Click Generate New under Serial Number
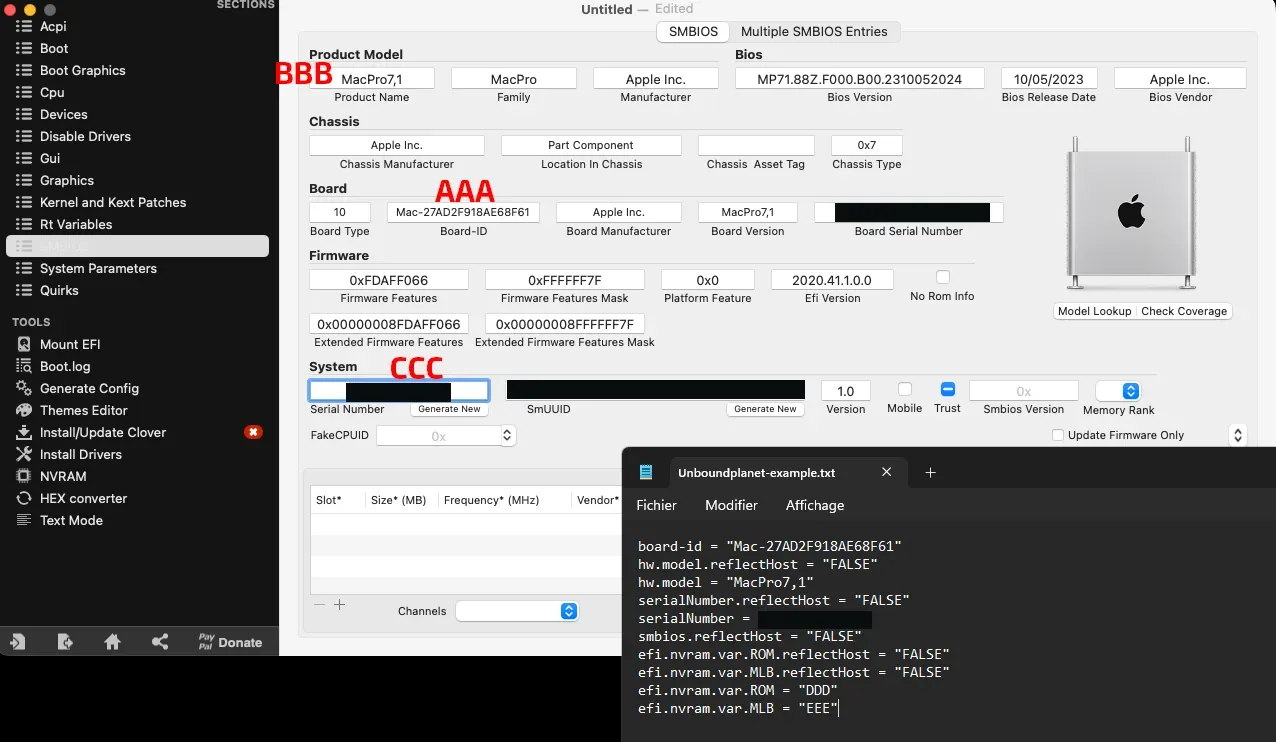 [x=449, y=409]
